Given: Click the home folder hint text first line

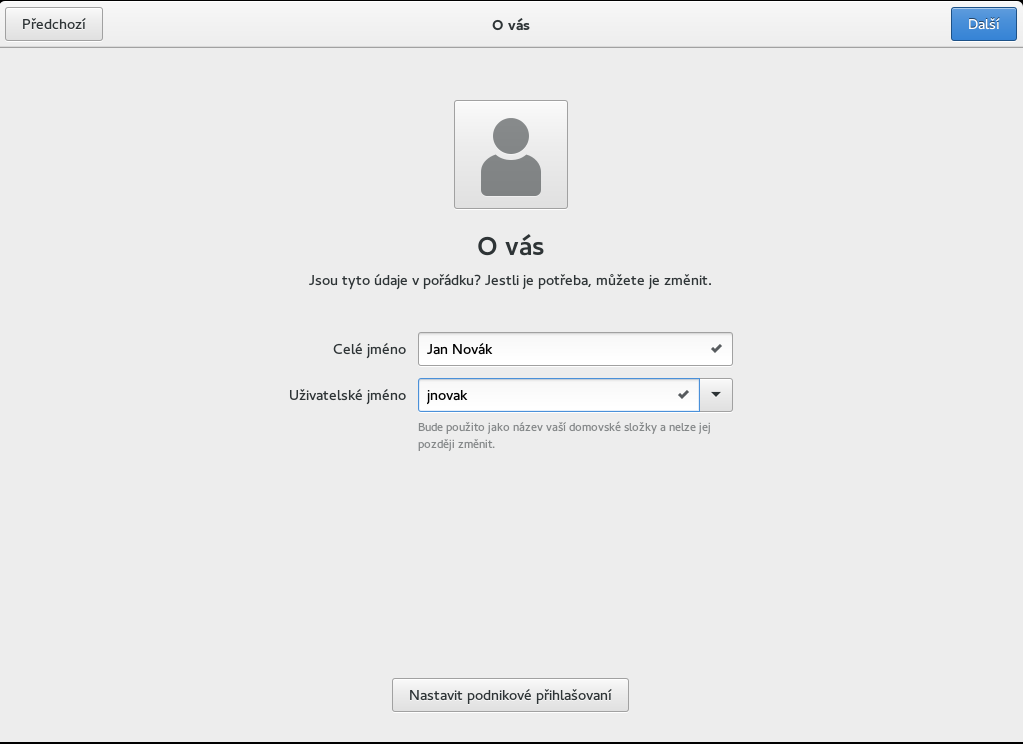Looking at the screenshot, I should 564,428.
